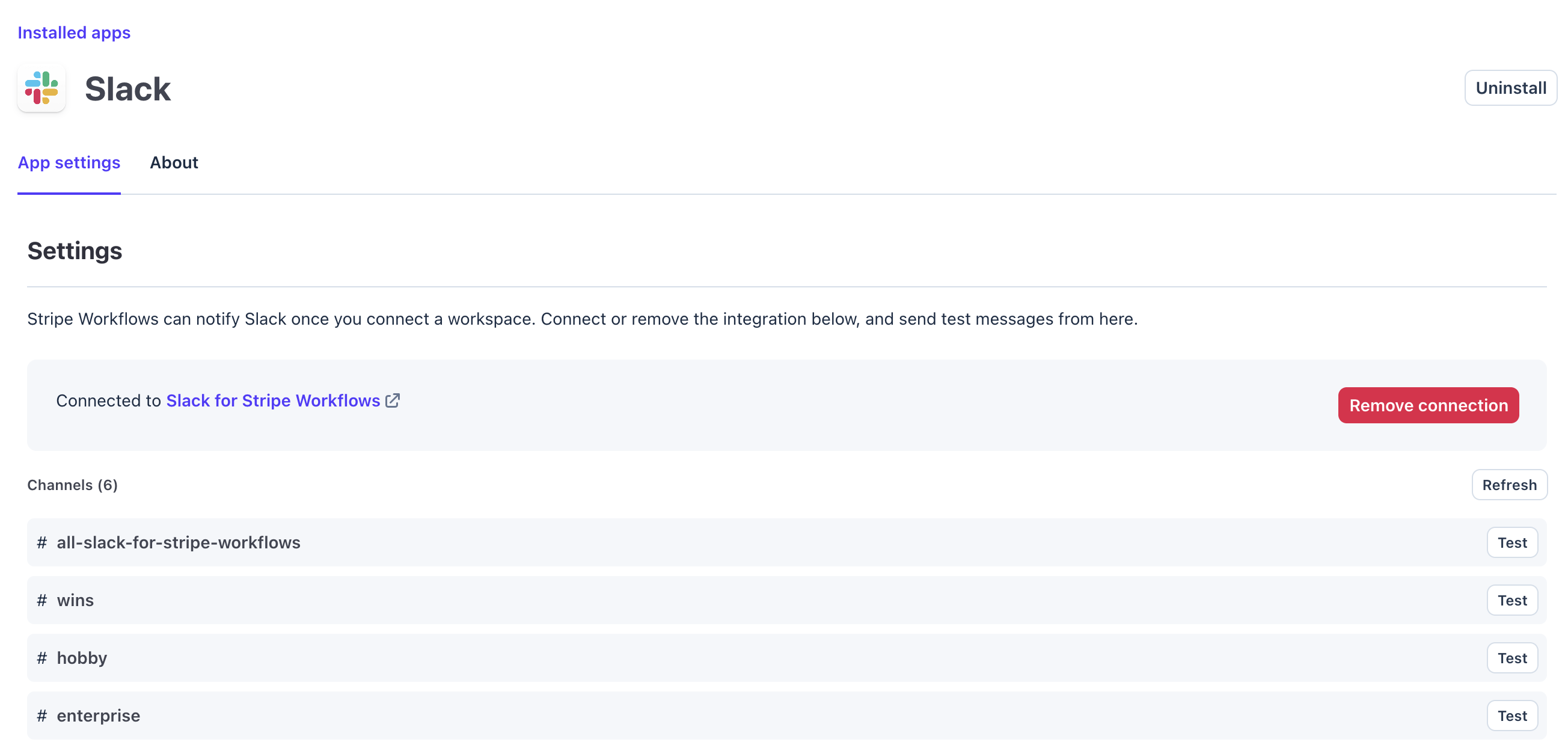Click the Settings heading

(75, 251)
